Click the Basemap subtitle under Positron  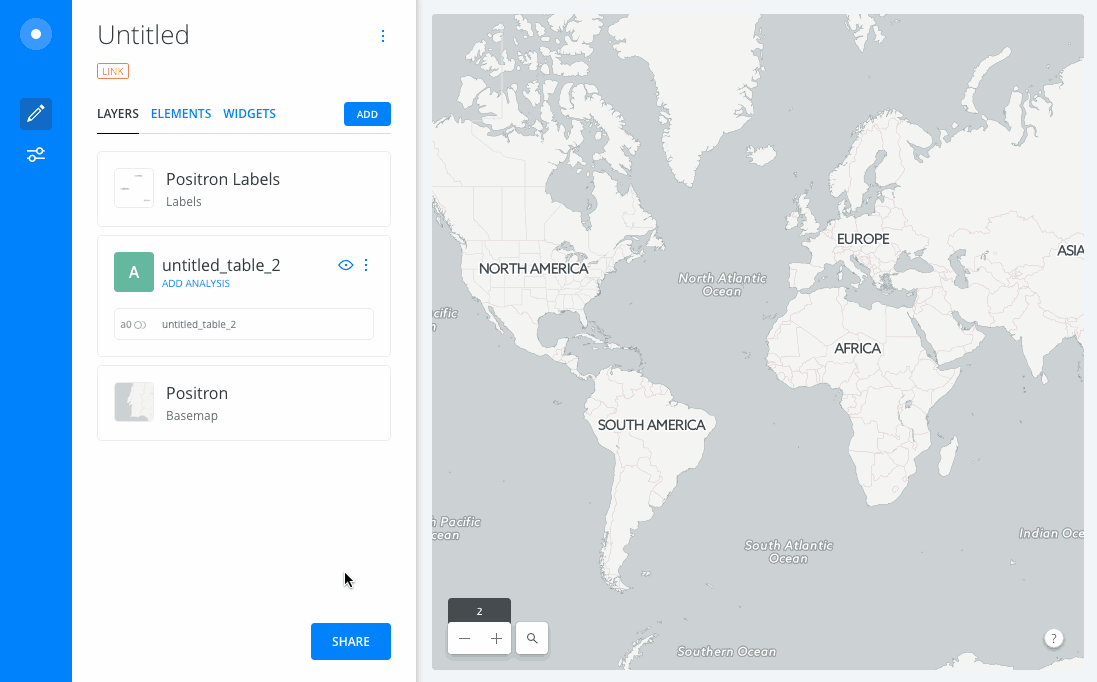(192, 415)
